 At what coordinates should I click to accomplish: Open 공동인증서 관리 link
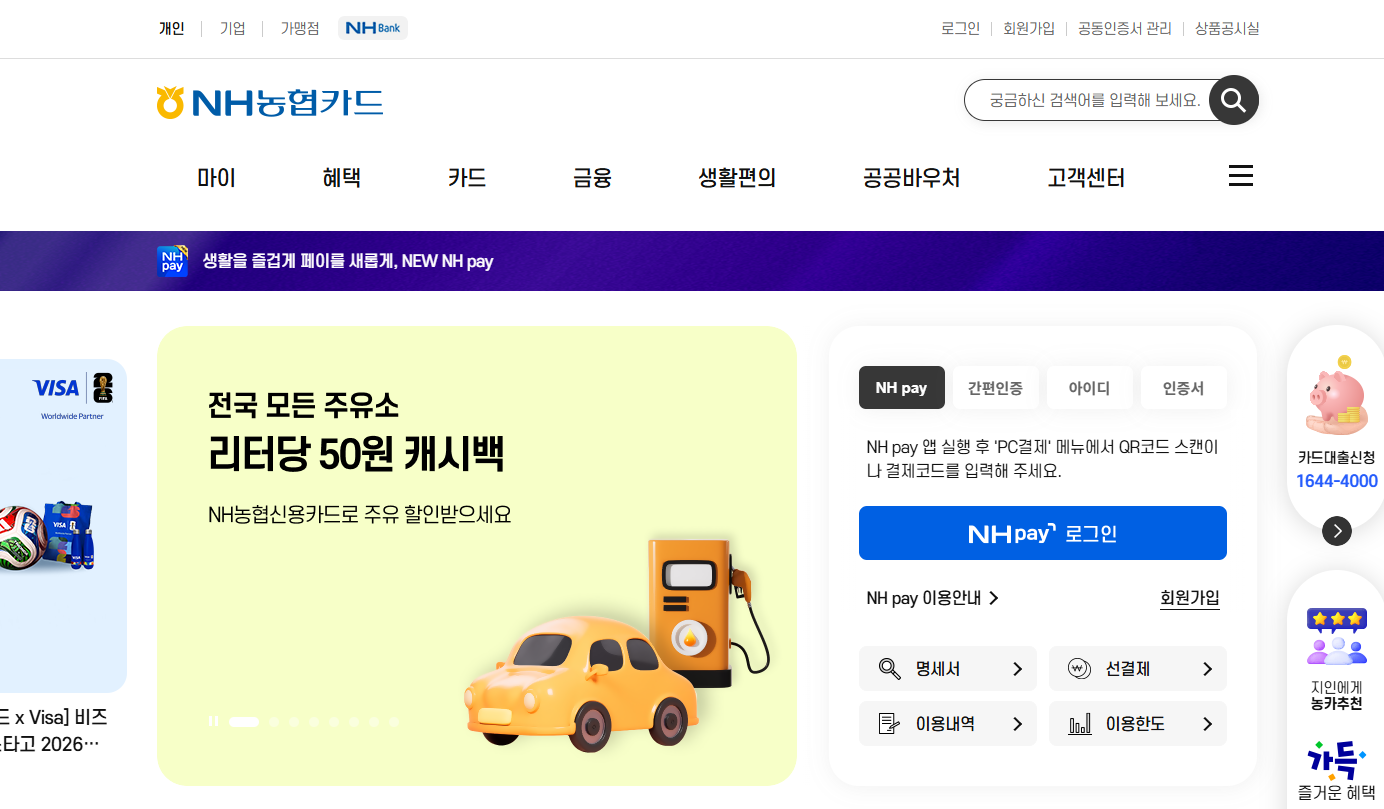[1125, 28]
